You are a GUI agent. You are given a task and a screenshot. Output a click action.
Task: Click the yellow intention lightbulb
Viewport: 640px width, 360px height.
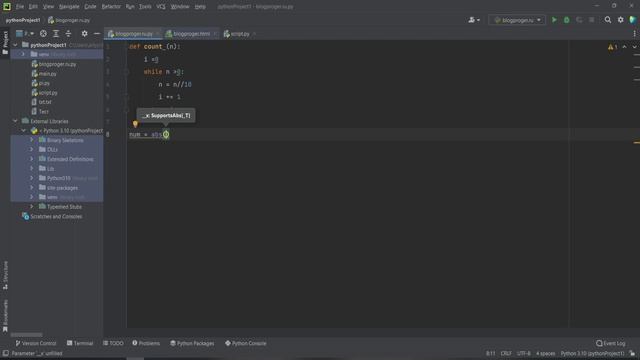(x=135, y=124)
